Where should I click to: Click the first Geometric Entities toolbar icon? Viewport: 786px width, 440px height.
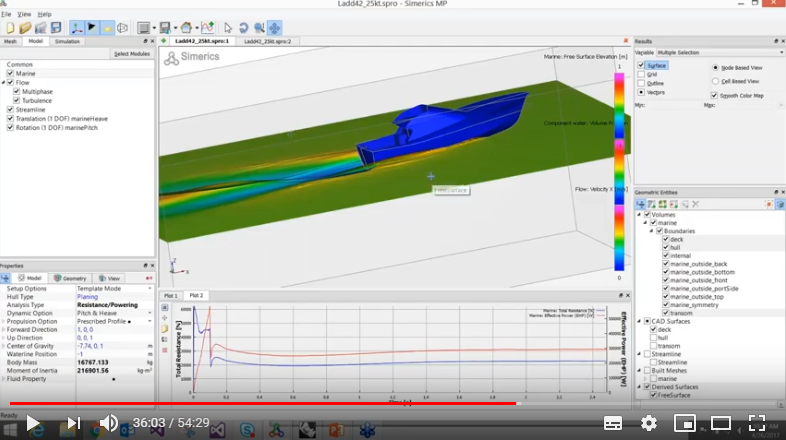coord(641,204)
